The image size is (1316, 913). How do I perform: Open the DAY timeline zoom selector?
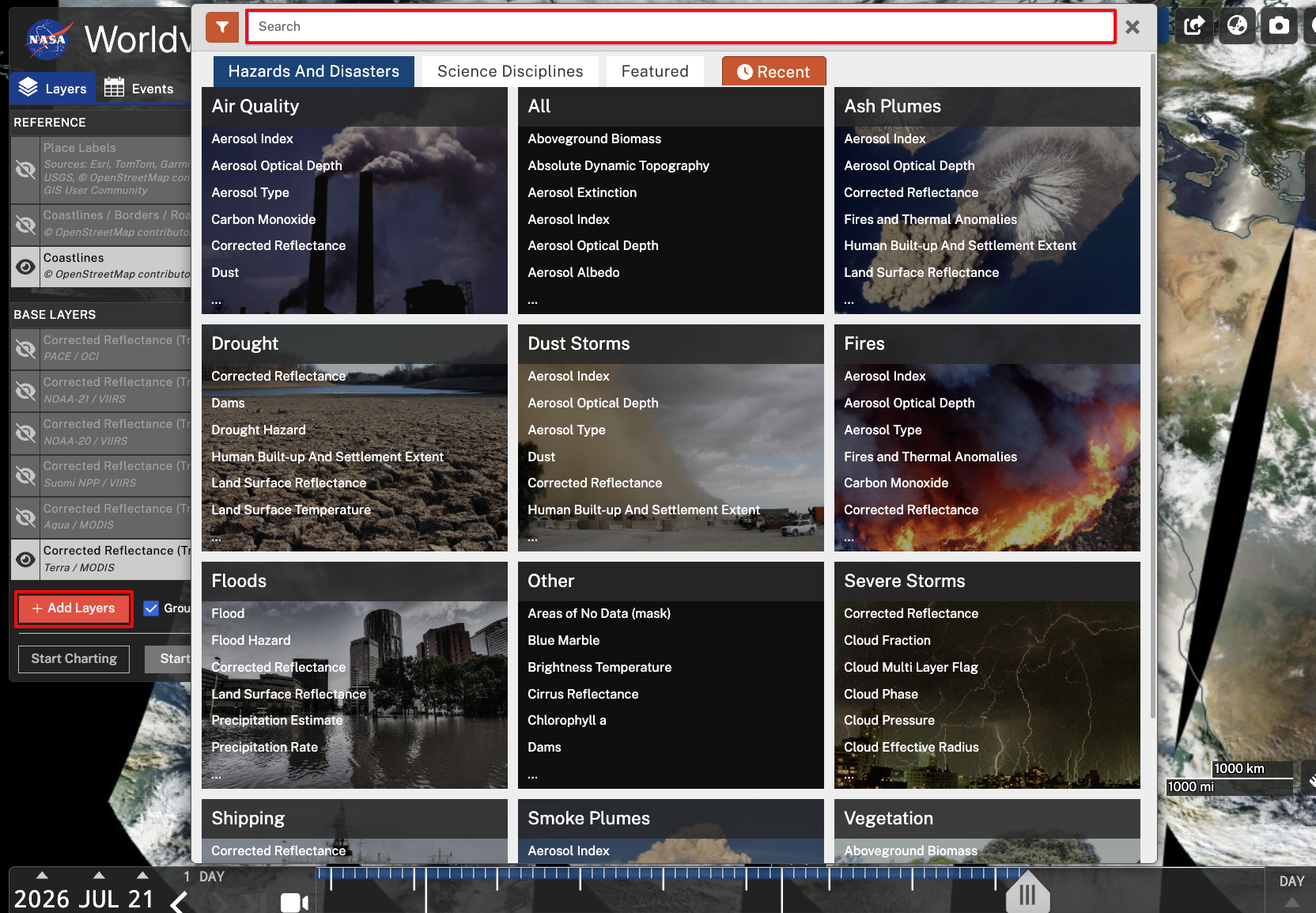[x=1291, y=881]
